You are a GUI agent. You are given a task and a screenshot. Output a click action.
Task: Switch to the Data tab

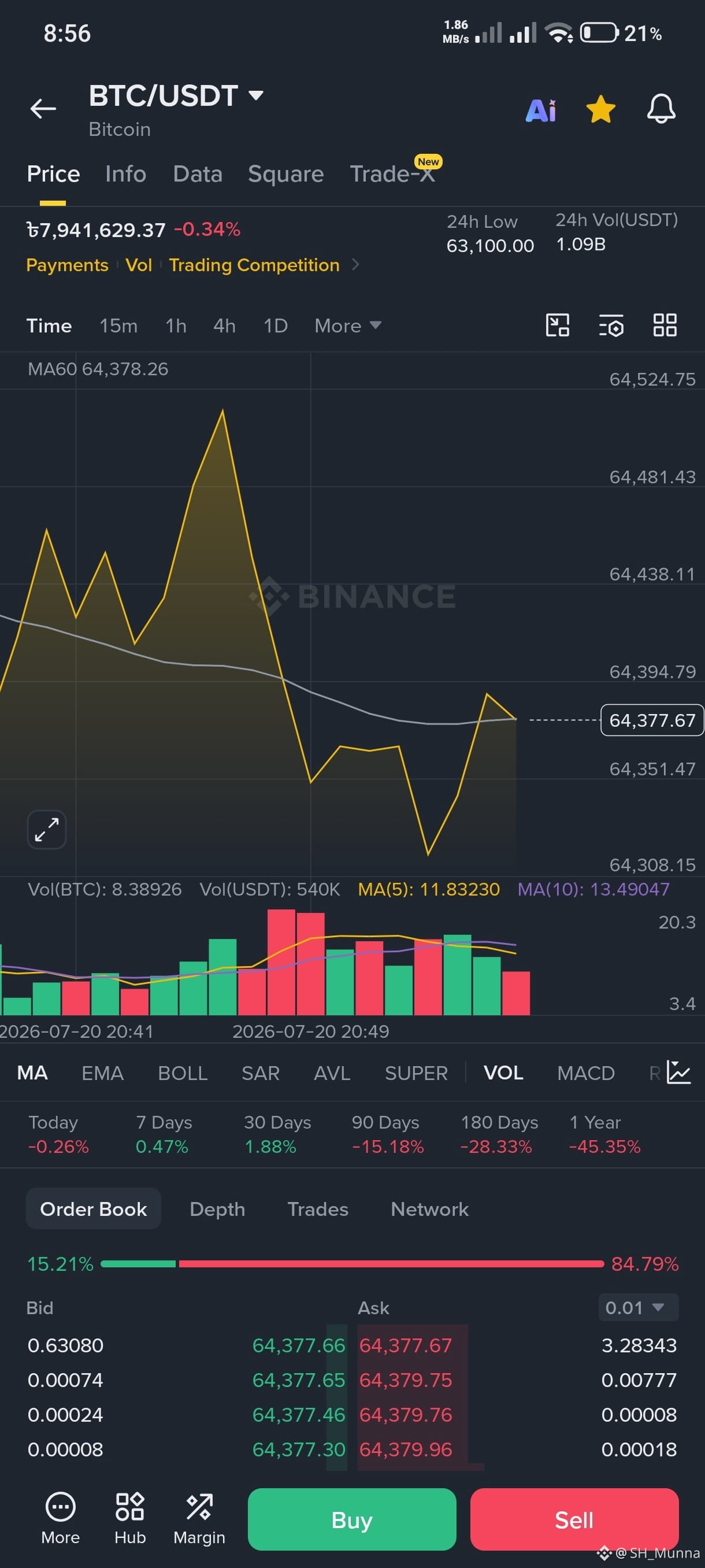click(198, 174)
